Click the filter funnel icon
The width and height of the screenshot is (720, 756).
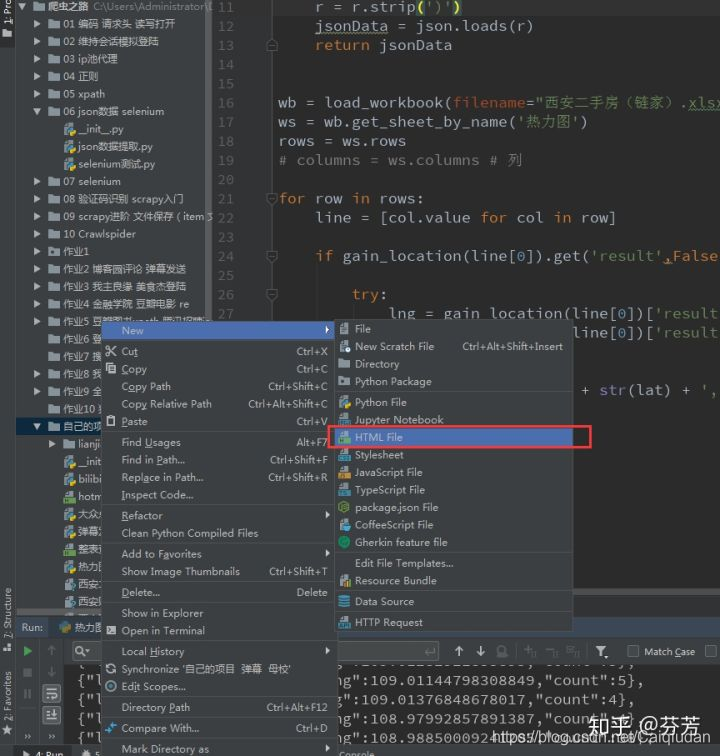(601, 652)
